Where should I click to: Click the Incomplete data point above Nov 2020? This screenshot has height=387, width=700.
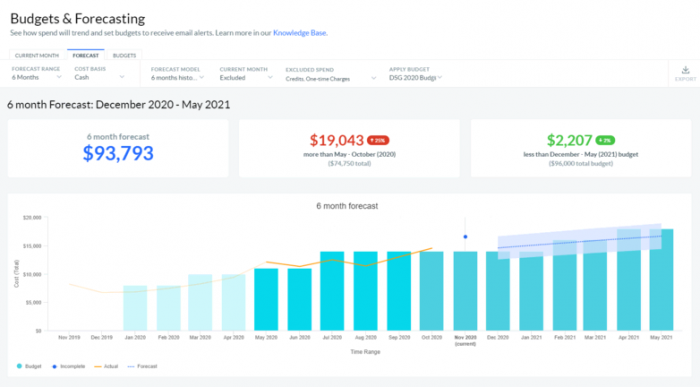(x=465, y=237)
